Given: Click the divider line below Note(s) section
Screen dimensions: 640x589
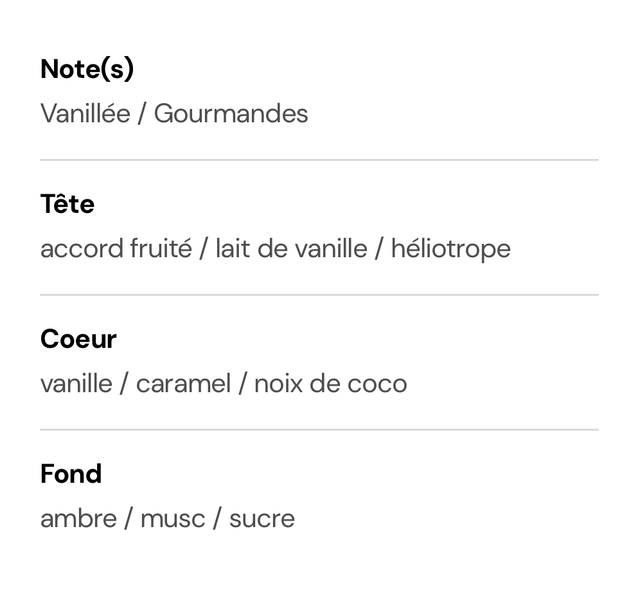Looking at the screenshot, I should click(319, 160).
